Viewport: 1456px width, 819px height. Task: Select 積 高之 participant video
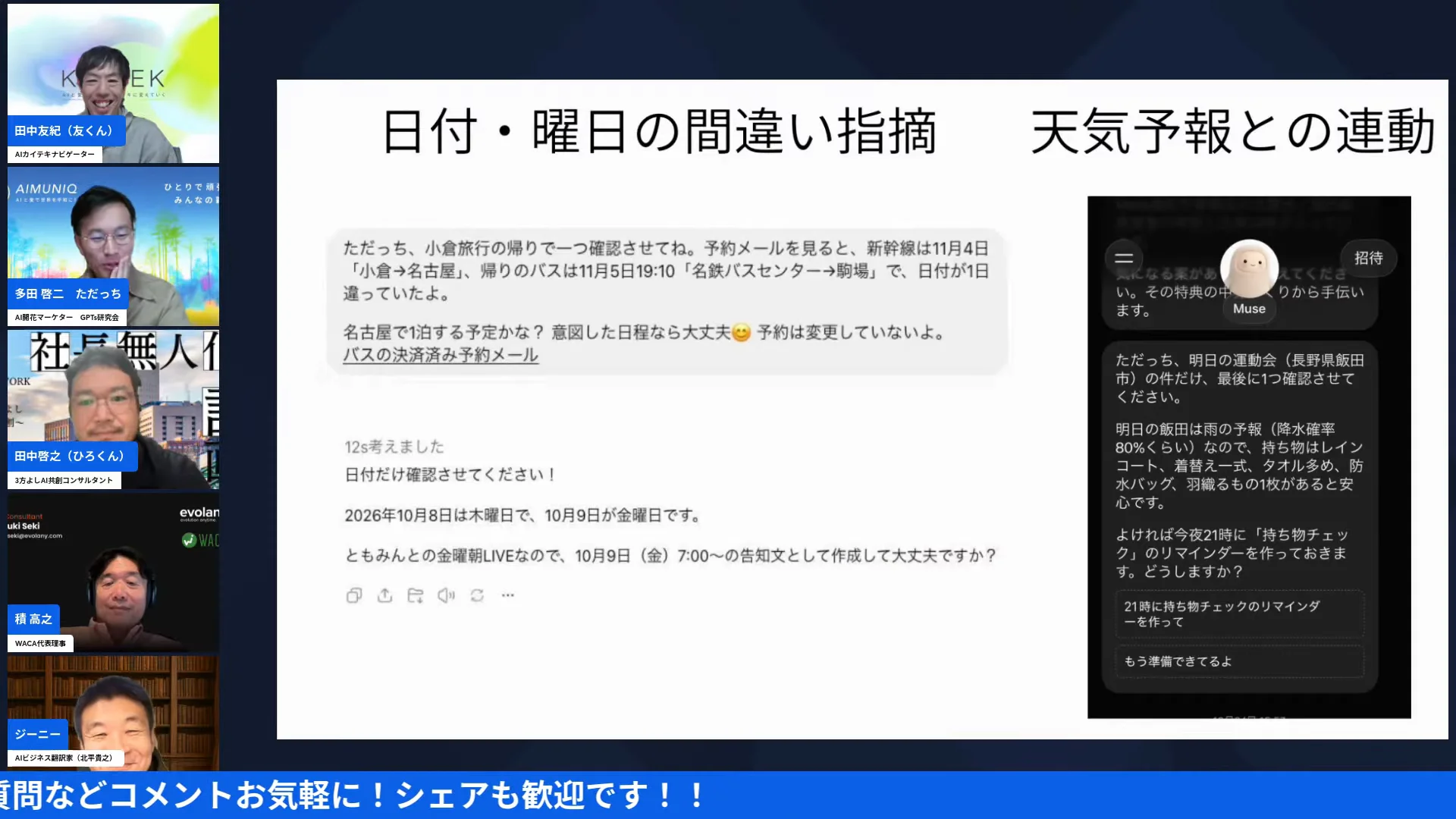coord(114,573)
